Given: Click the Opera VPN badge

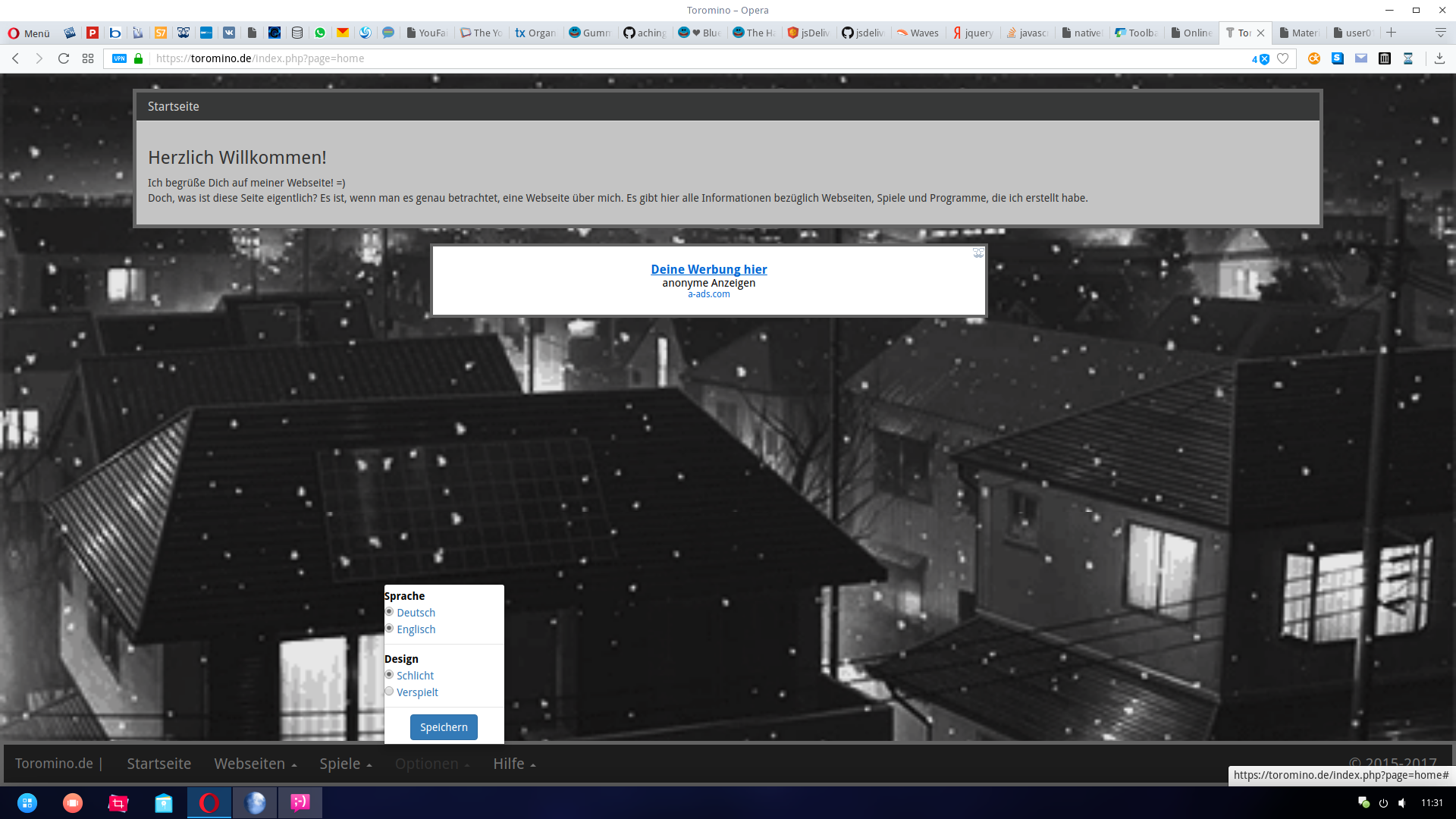Looking at the screenshot, I should (x=119, y=58).
